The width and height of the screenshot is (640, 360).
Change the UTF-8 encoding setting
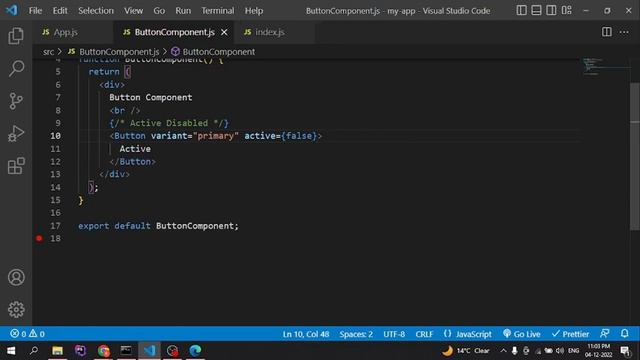pos(394,334)
